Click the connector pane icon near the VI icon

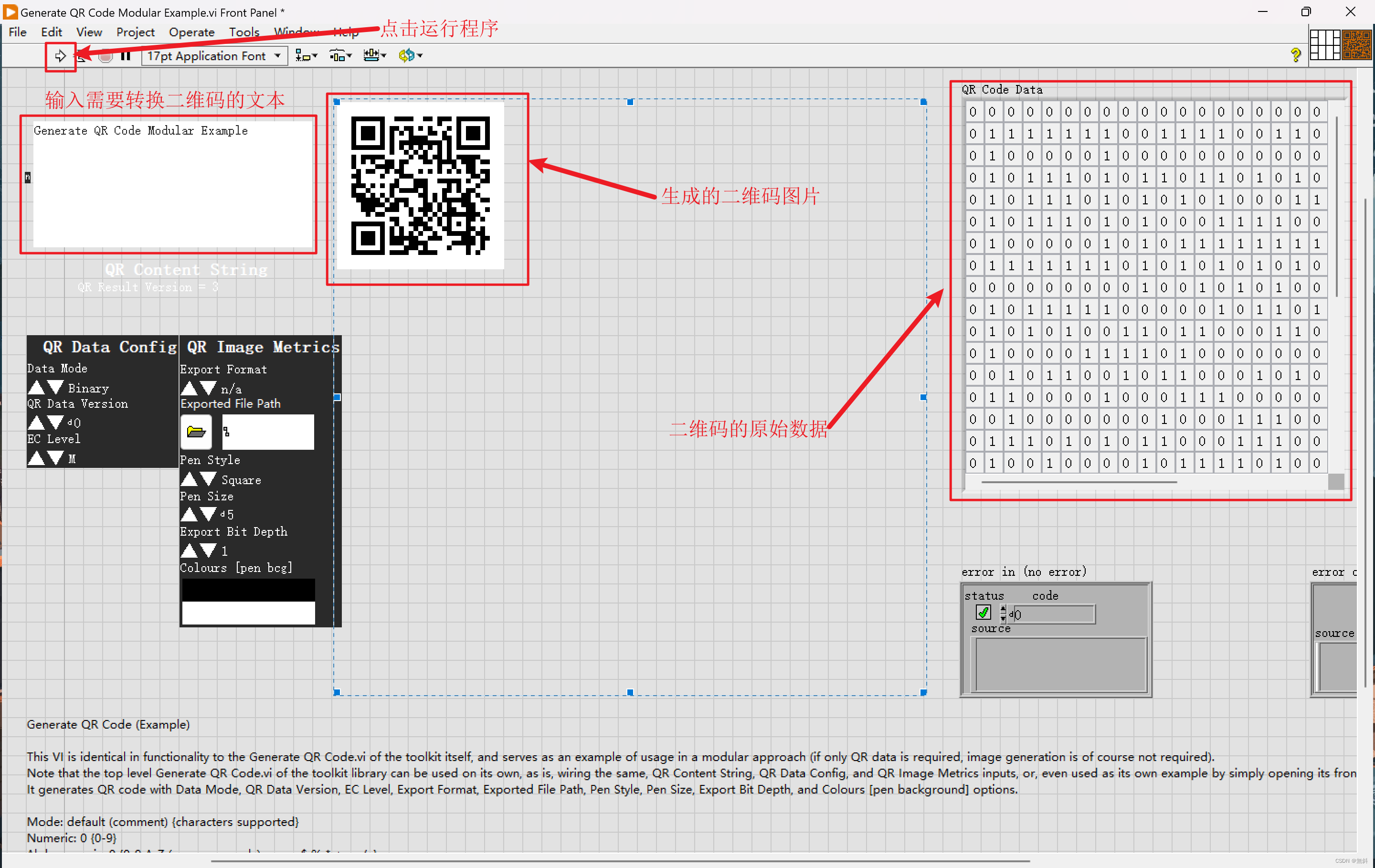[x=1325, y=45]
